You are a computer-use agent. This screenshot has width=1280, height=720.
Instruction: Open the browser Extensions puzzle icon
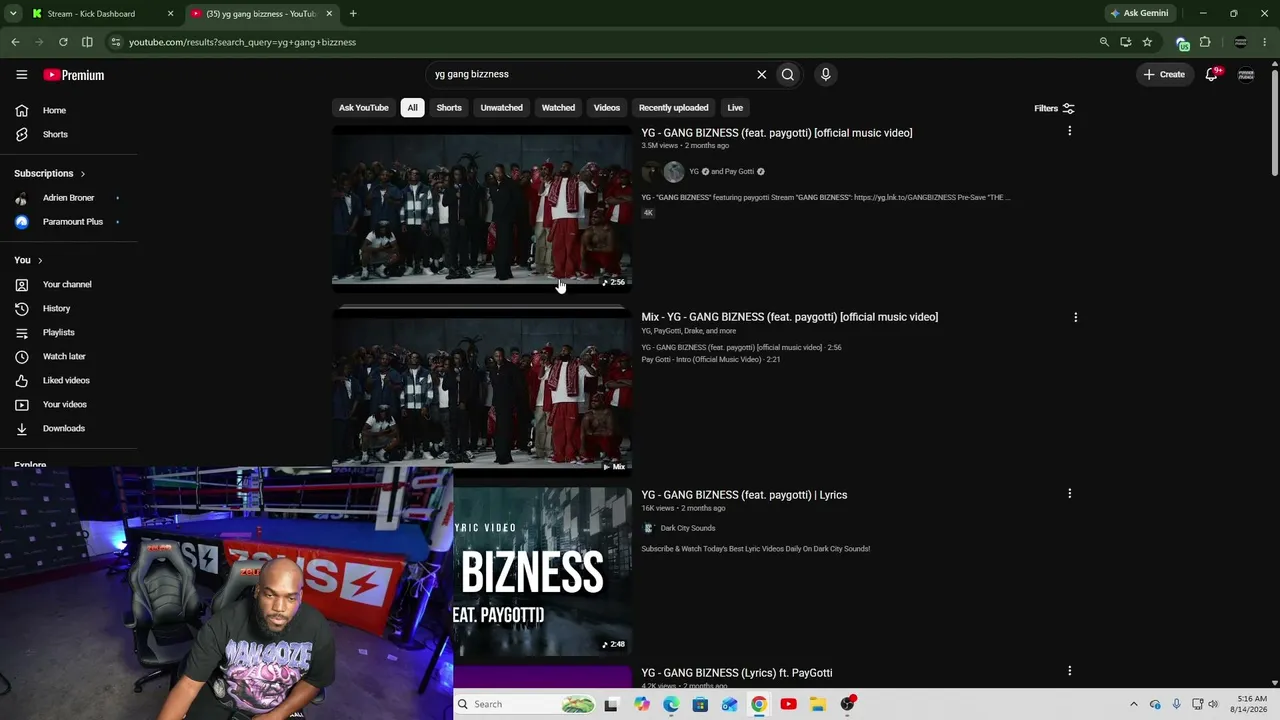click(x=1205, y=42)
